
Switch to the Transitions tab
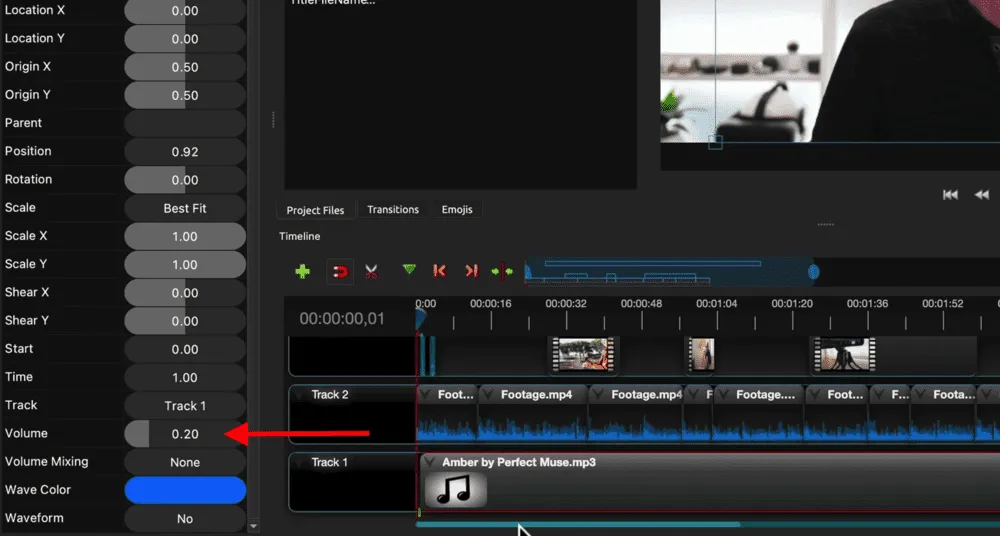coord(392,210)
